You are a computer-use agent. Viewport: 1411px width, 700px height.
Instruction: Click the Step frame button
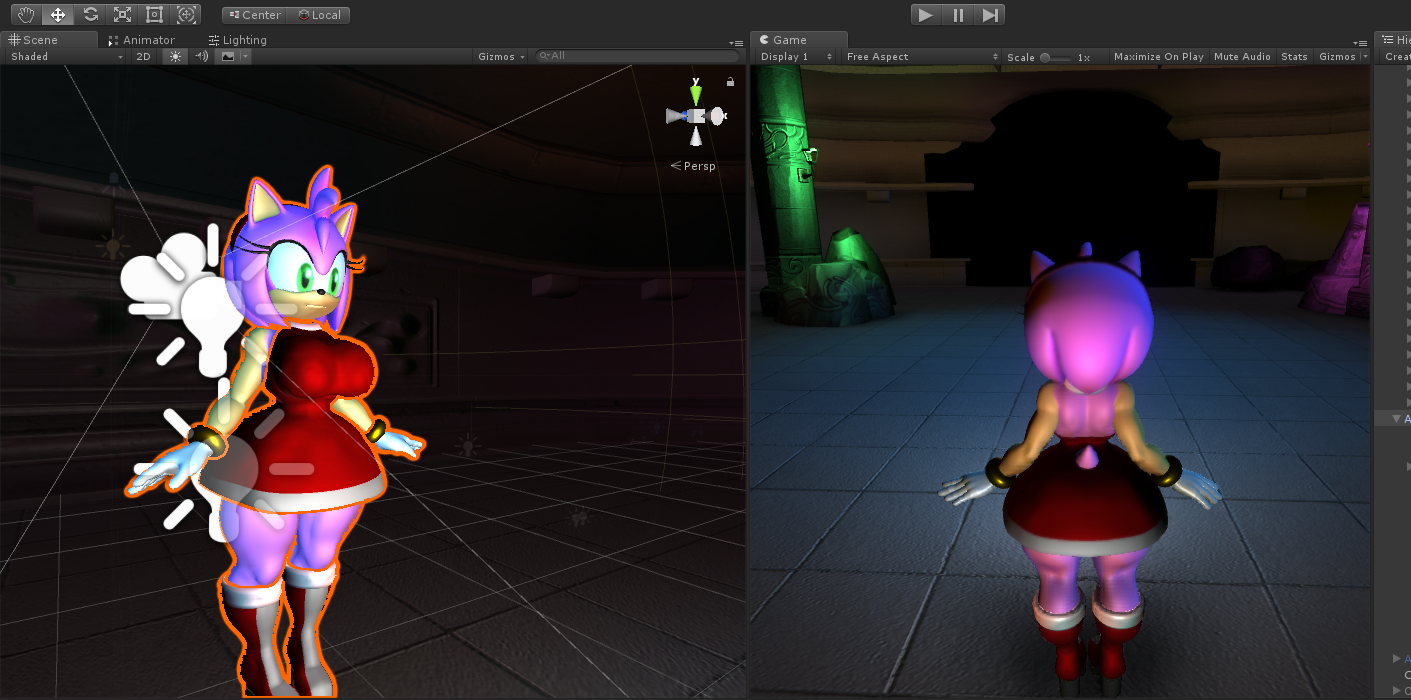coord(990,15)
